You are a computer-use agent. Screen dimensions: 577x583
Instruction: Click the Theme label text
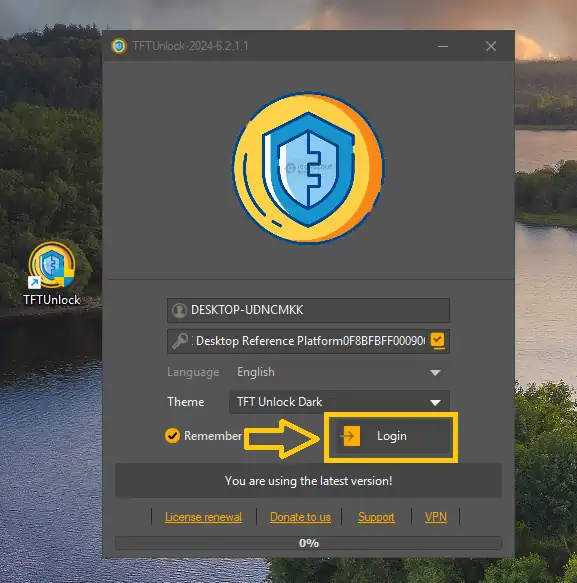(x=186, y=402)
